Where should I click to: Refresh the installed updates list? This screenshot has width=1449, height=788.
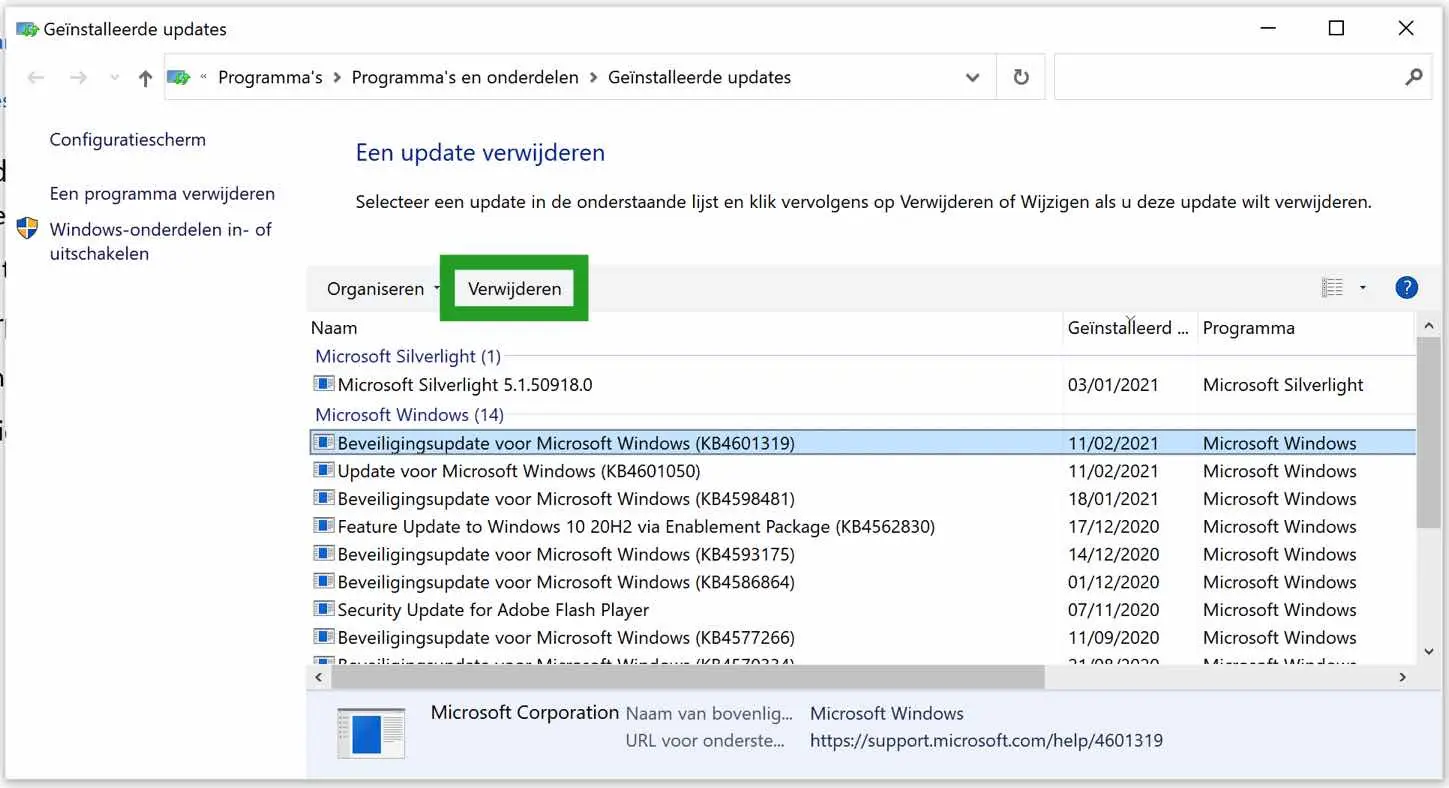click(x=1021, y=78)
